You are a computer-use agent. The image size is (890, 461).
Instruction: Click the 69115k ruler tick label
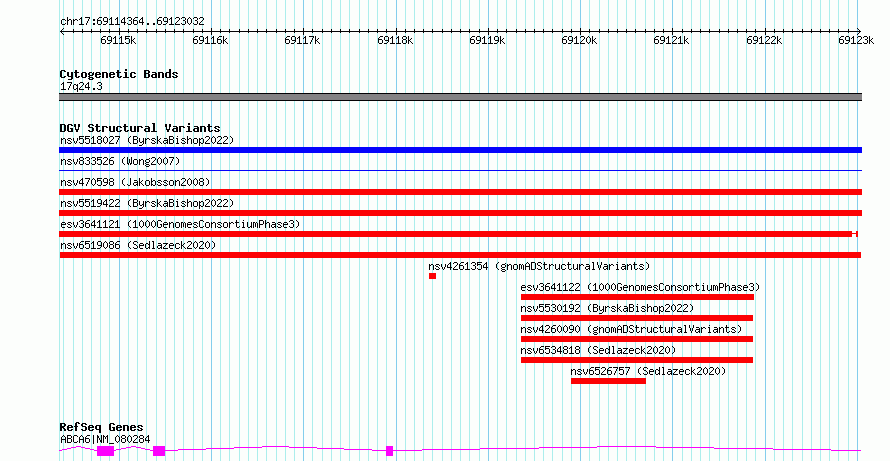click(118, 40)
